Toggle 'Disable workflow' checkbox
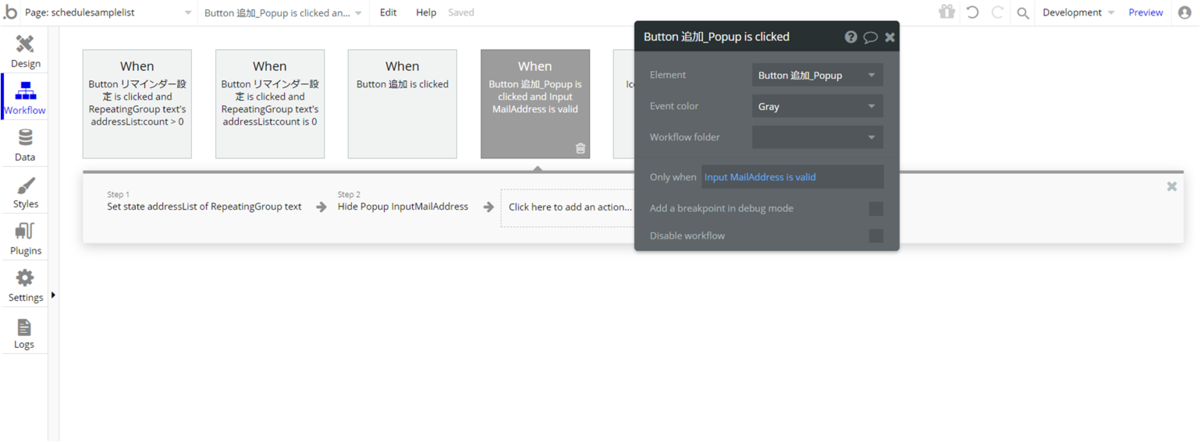The image size is (1200, 442). coord(876,236)
